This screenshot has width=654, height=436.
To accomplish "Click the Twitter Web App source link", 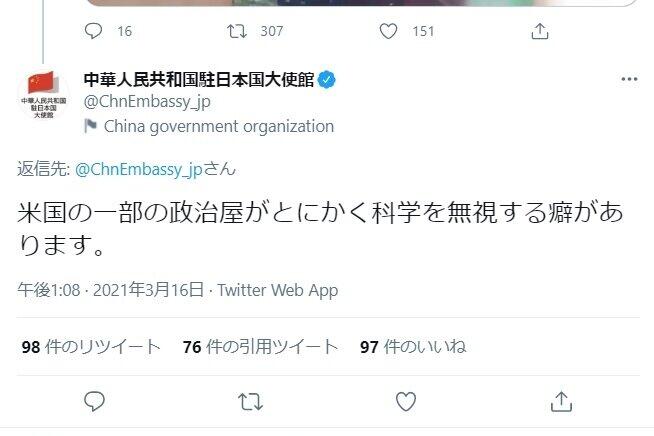I will (x=277, y=290).
